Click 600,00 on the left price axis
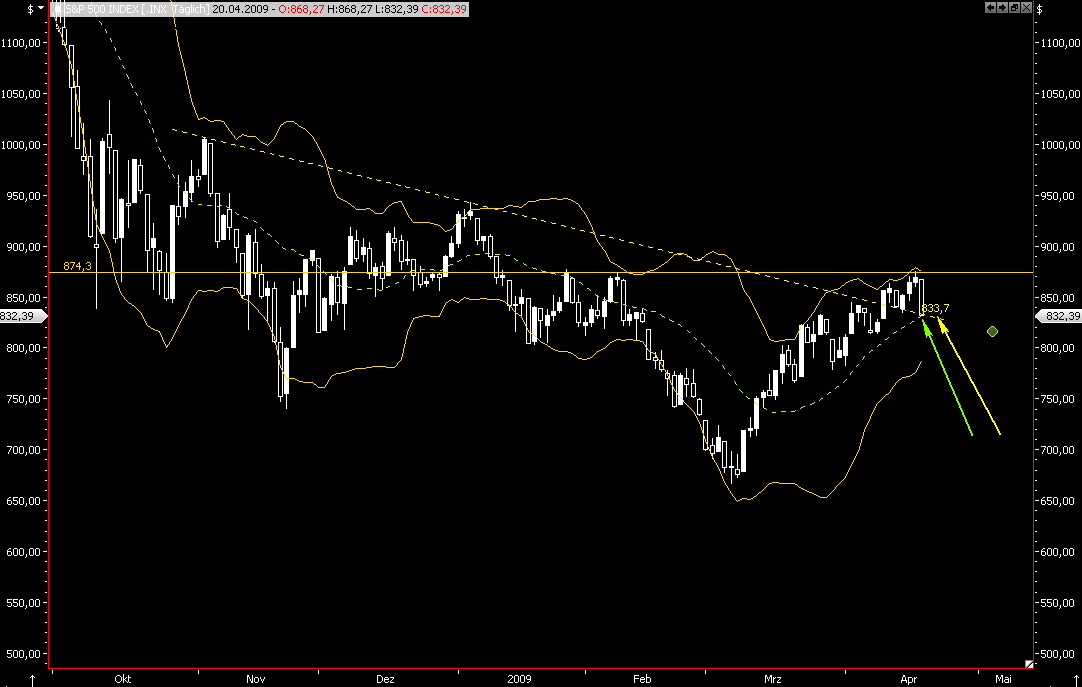The height and width of the screenshot is (687, 1082). (x=24, y=552)
